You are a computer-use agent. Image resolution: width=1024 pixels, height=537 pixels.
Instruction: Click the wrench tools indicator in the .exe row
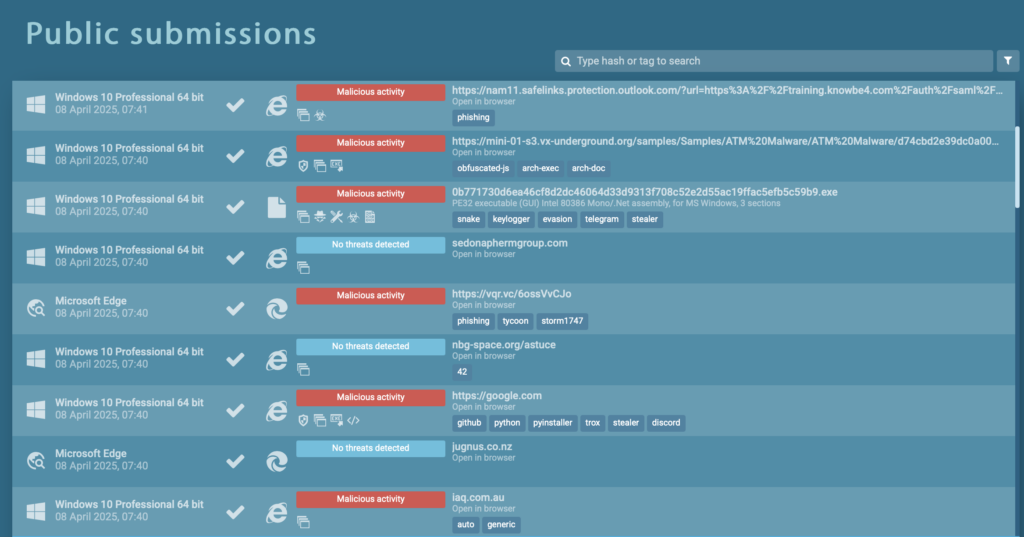click(336, 217)
